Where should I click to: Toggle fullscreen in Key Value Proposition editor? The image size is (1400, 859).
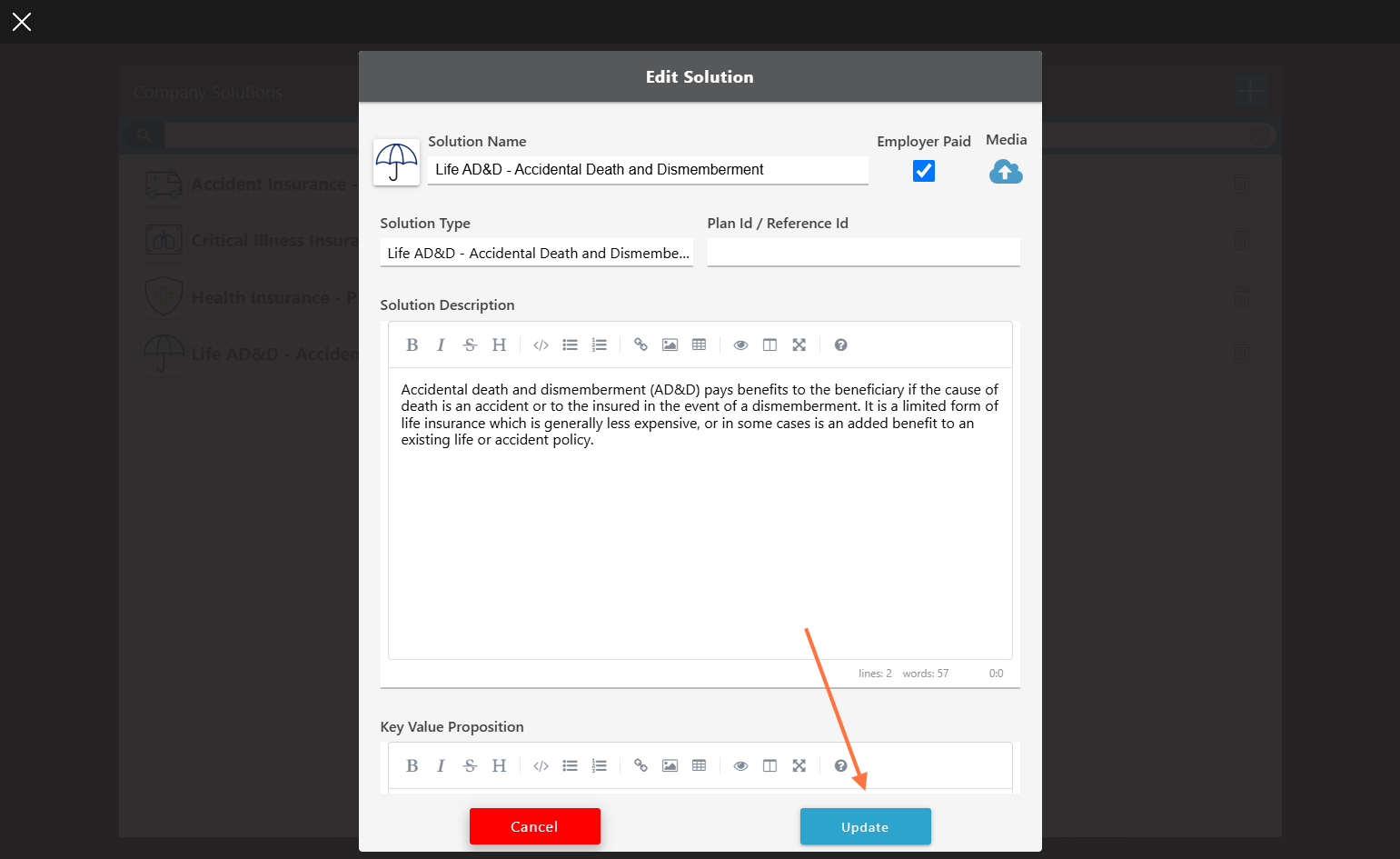(799, 765)
